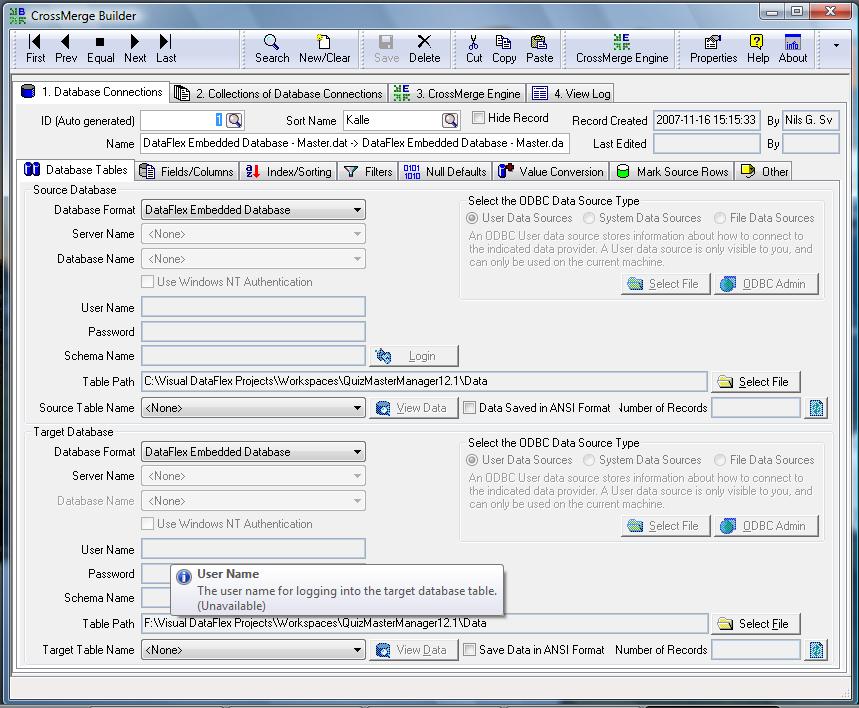
Task: Open the Null Defaults tab
Action: (445, 172)
